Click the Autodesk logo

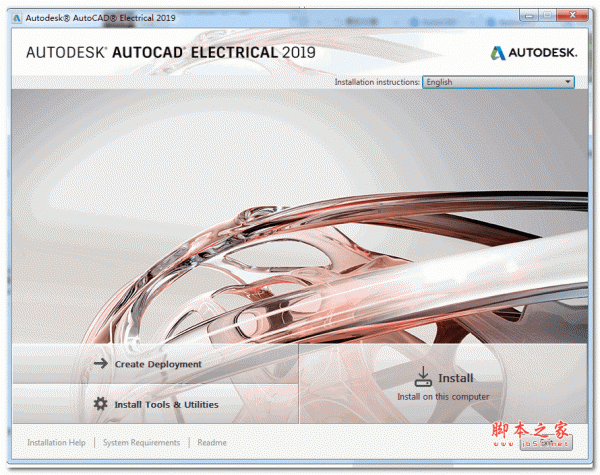(x=534, y=53)
